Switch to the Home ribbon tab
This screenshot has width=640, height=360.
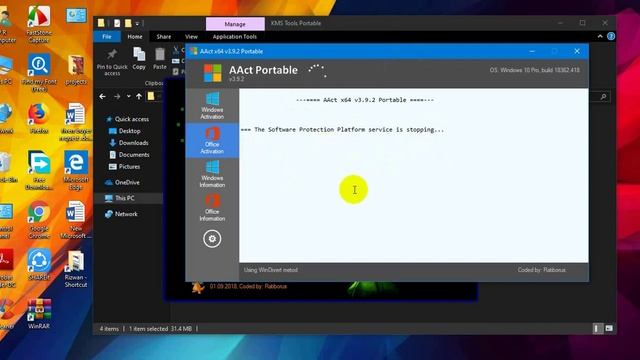(135, 36)
